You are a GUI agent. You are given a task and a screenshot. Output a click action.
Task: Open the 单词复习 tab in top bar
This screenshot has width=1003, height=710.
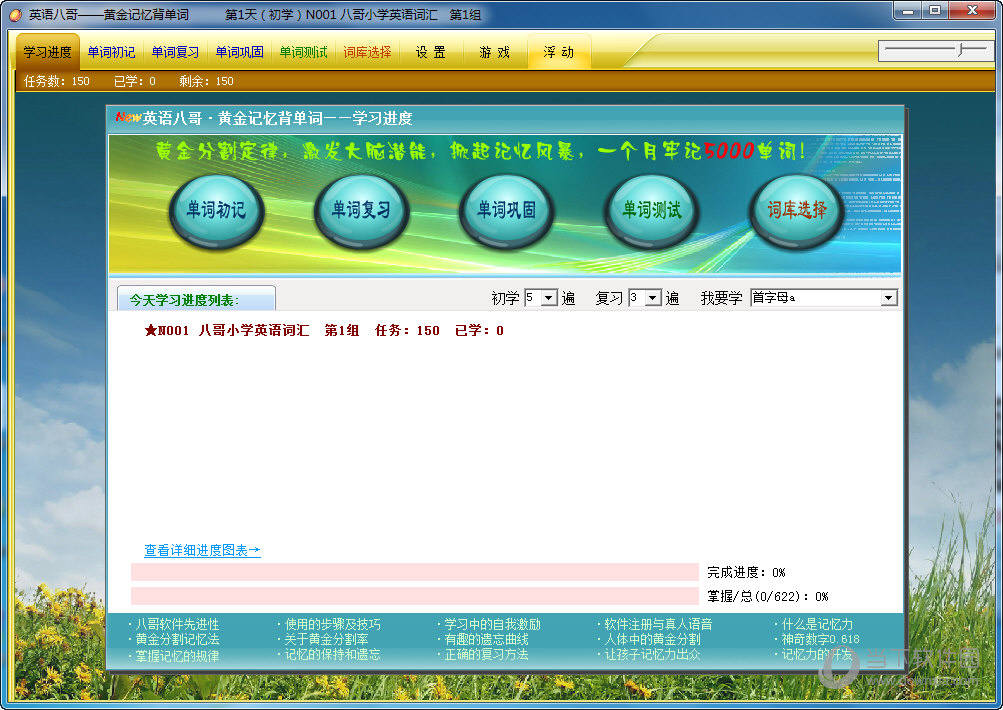click(175, 52)
